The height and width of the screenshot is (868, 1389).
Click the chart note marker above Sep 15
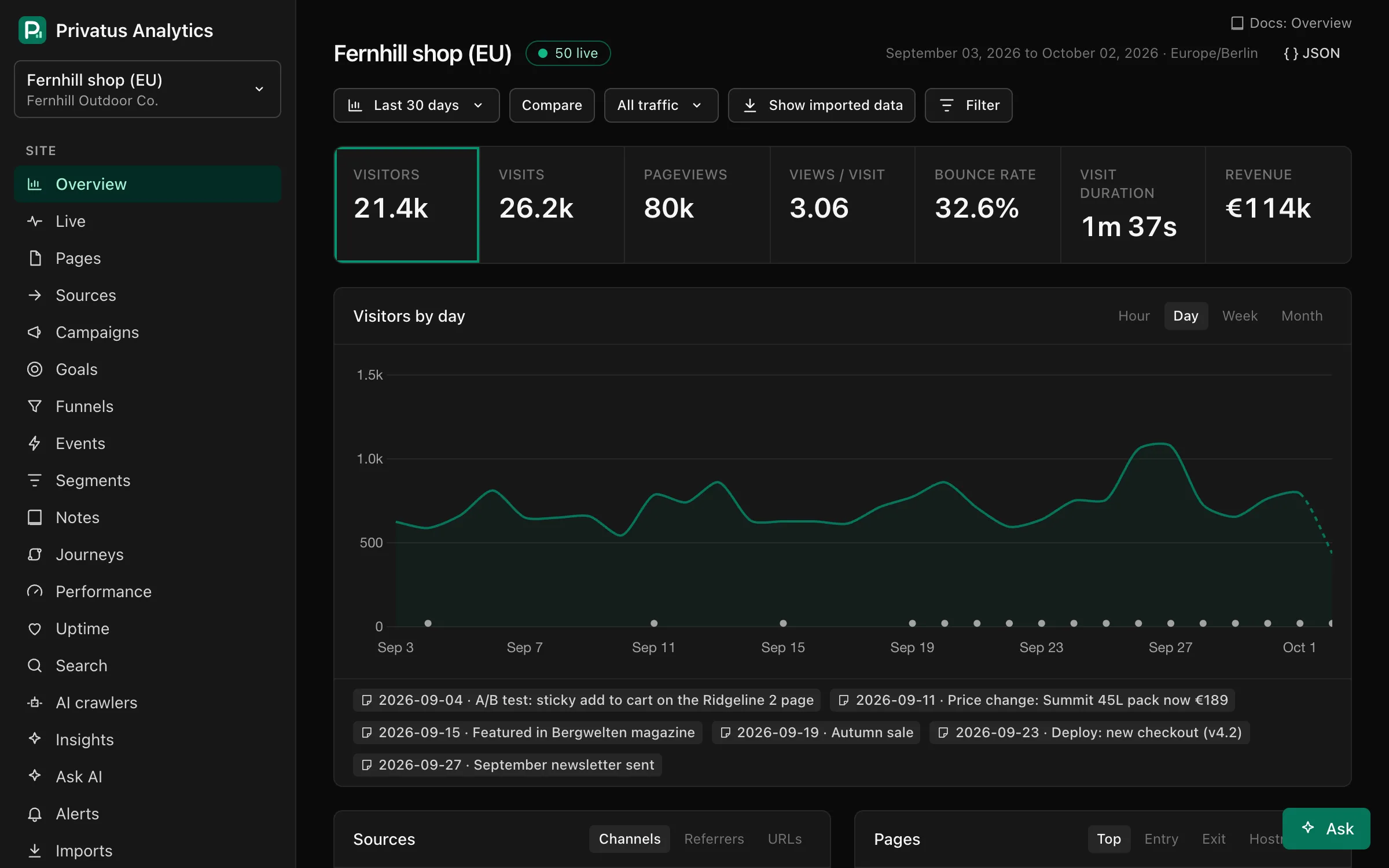pyautogui.click(x=783, y=623)
